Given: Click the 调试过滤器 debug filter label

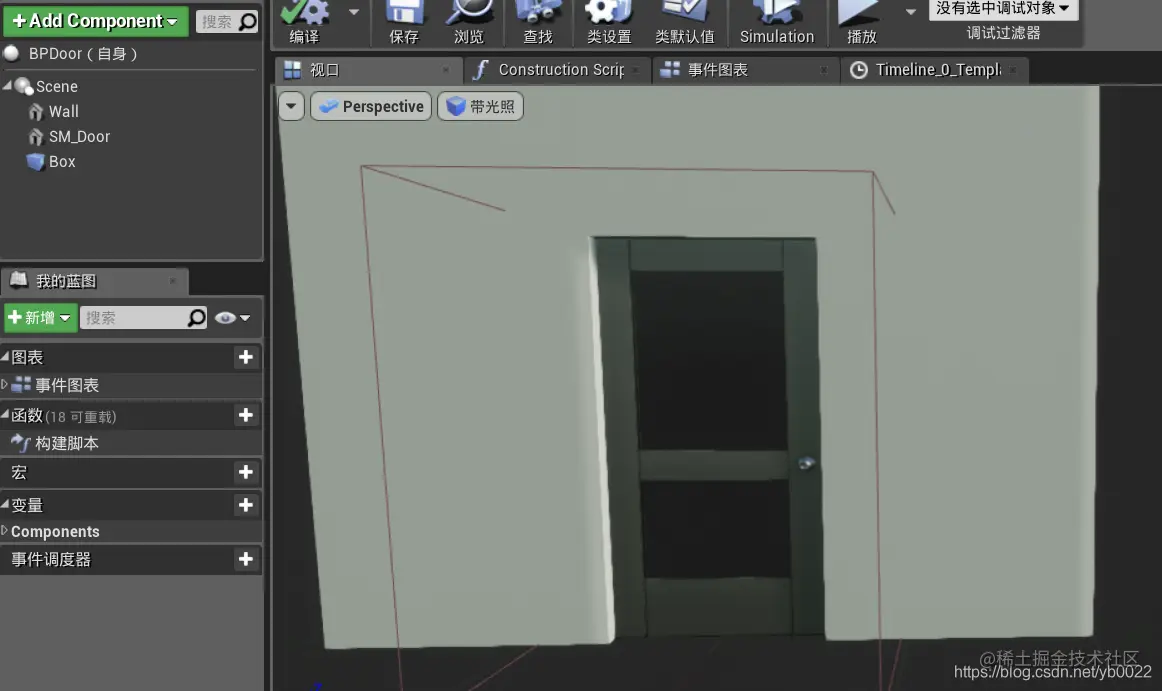Looking at the screenshot, I should (1003, 33).
